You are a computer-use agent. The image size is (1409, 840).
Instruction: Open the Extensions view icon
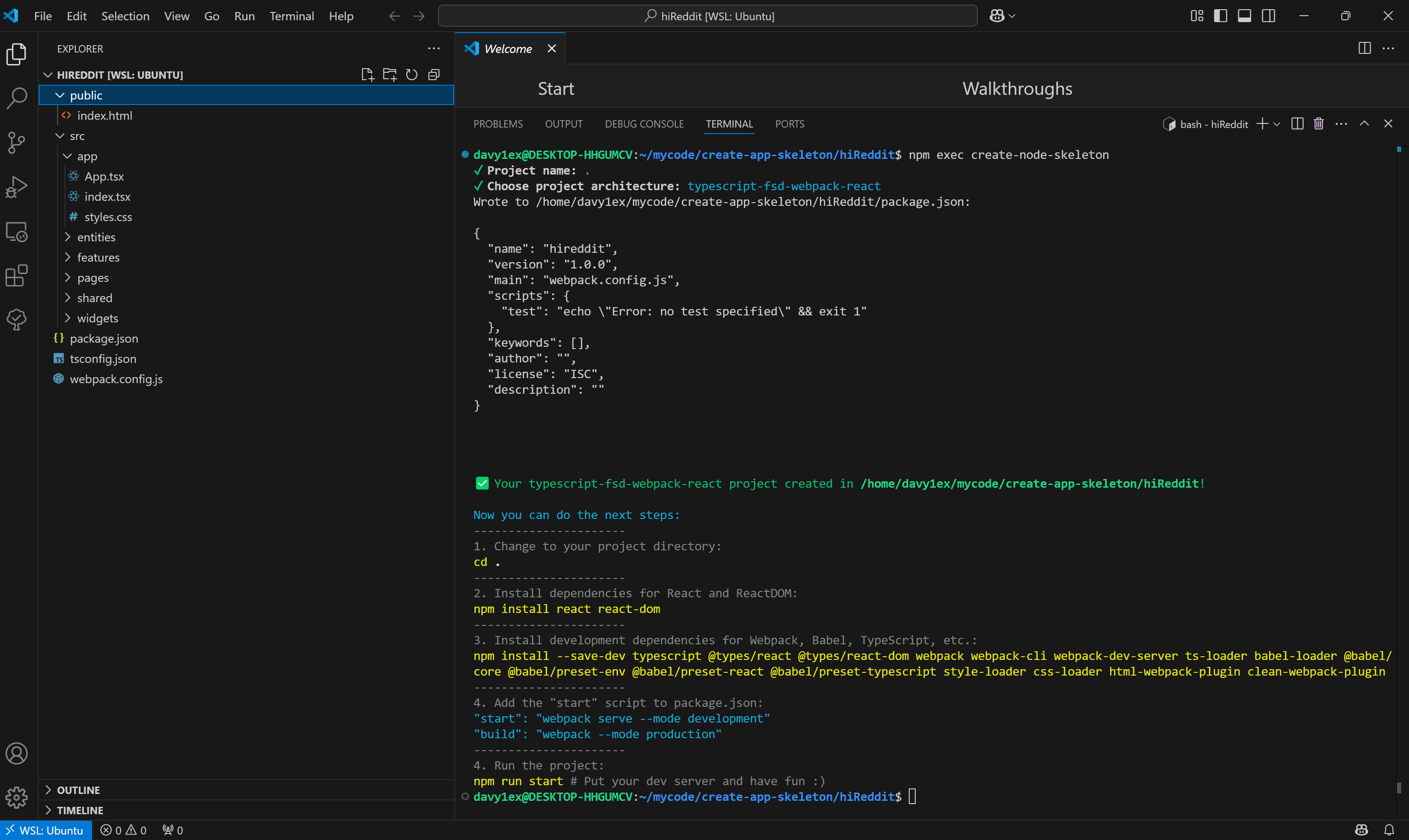17,276
